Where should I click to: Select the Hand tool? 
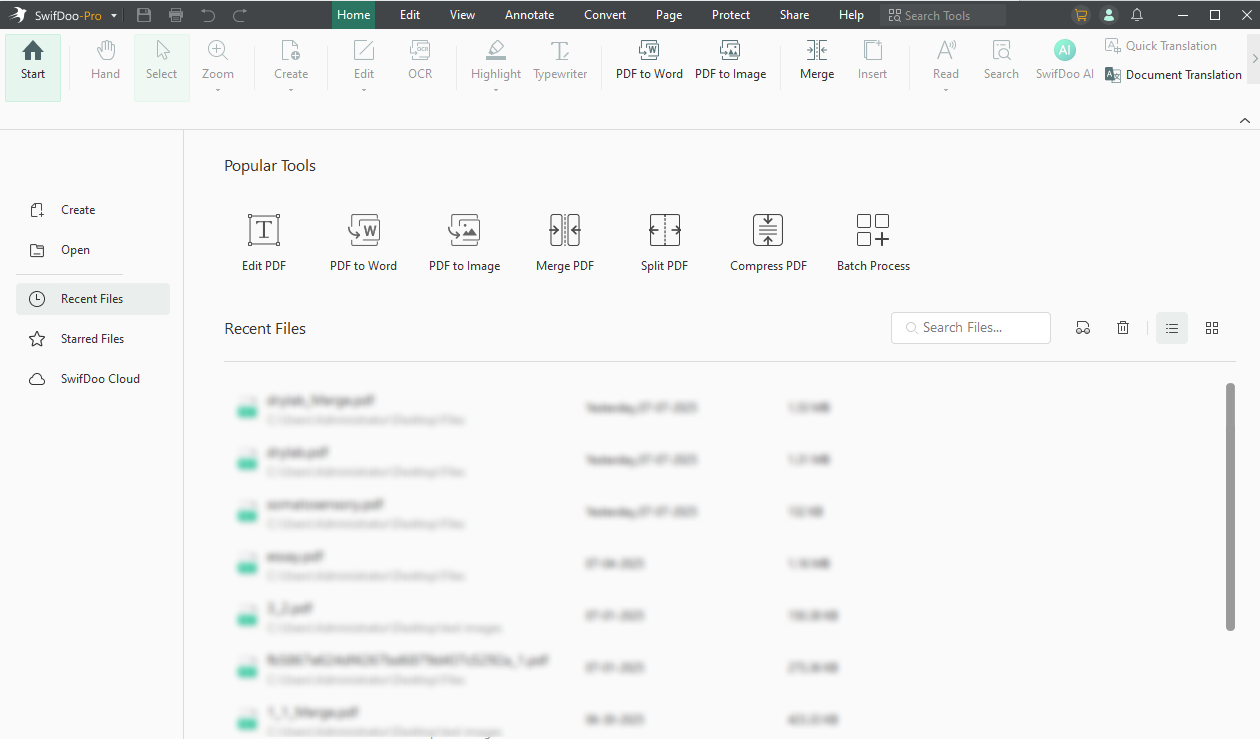coord(105,60)
